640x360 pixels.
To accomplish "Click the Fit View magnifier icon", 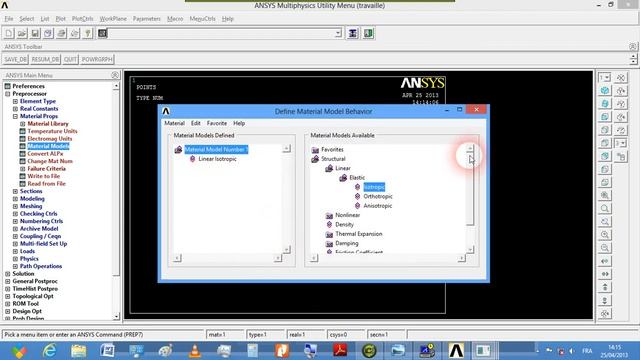I will pyautogui.click(x=605, y=195).
